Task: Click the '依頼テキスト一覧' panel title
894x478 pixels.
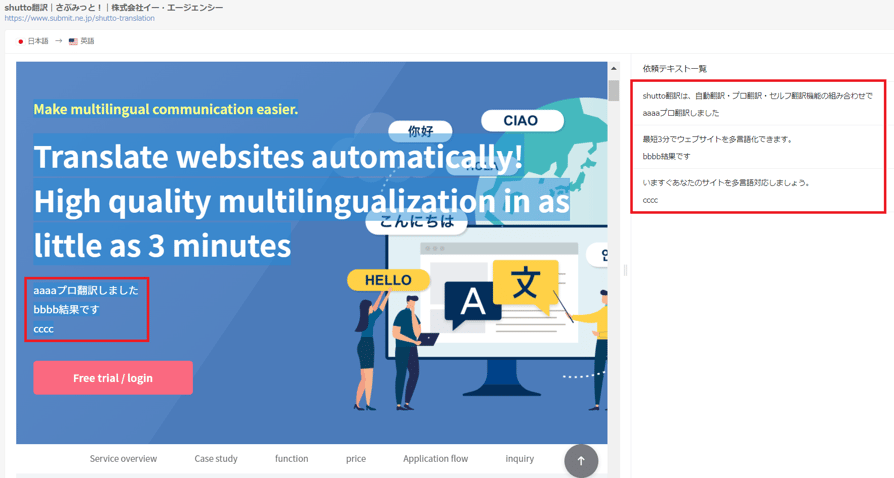Action: [674, 68]
